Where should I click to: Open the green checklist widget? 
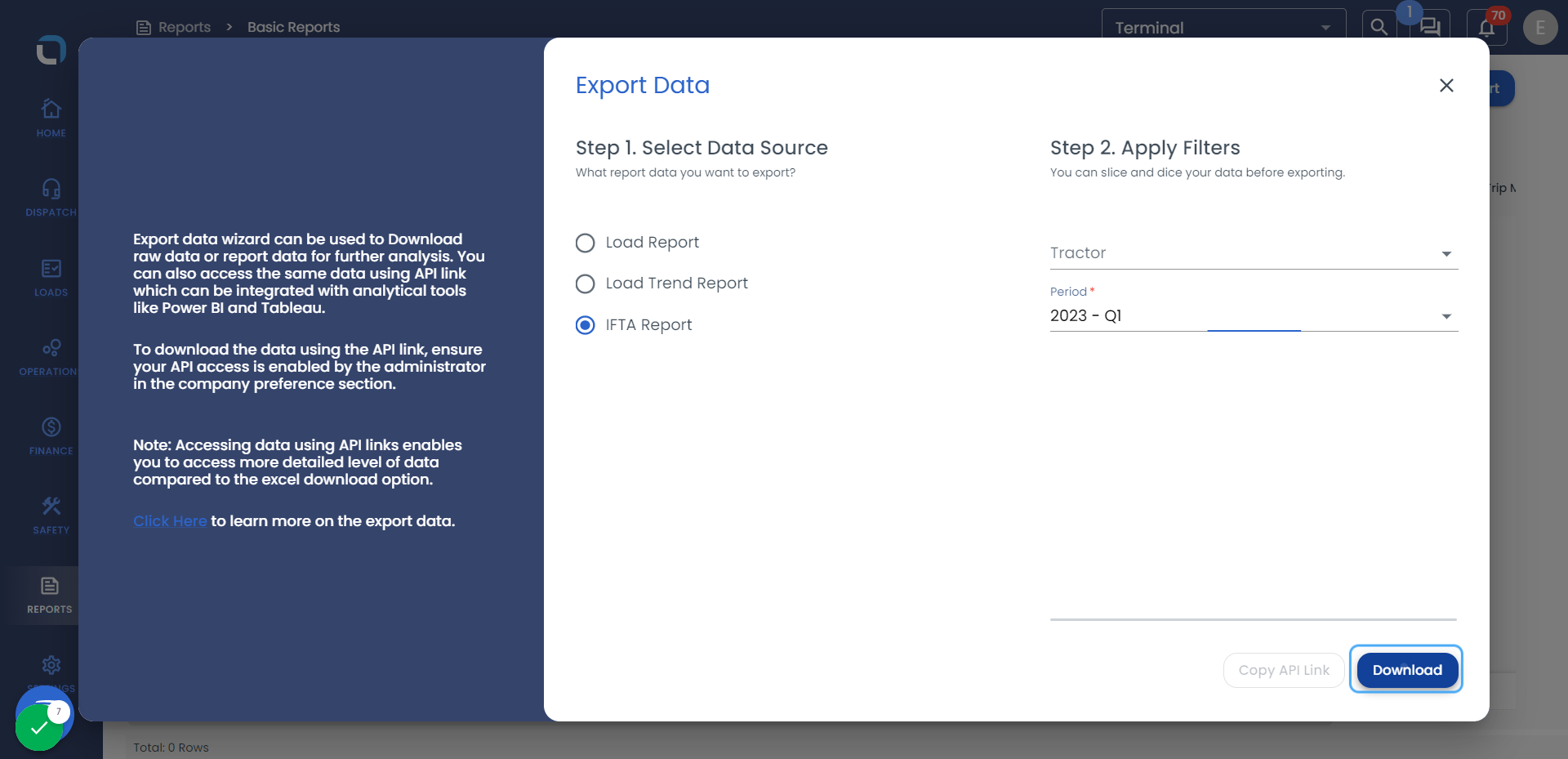[x=38, y=727]
